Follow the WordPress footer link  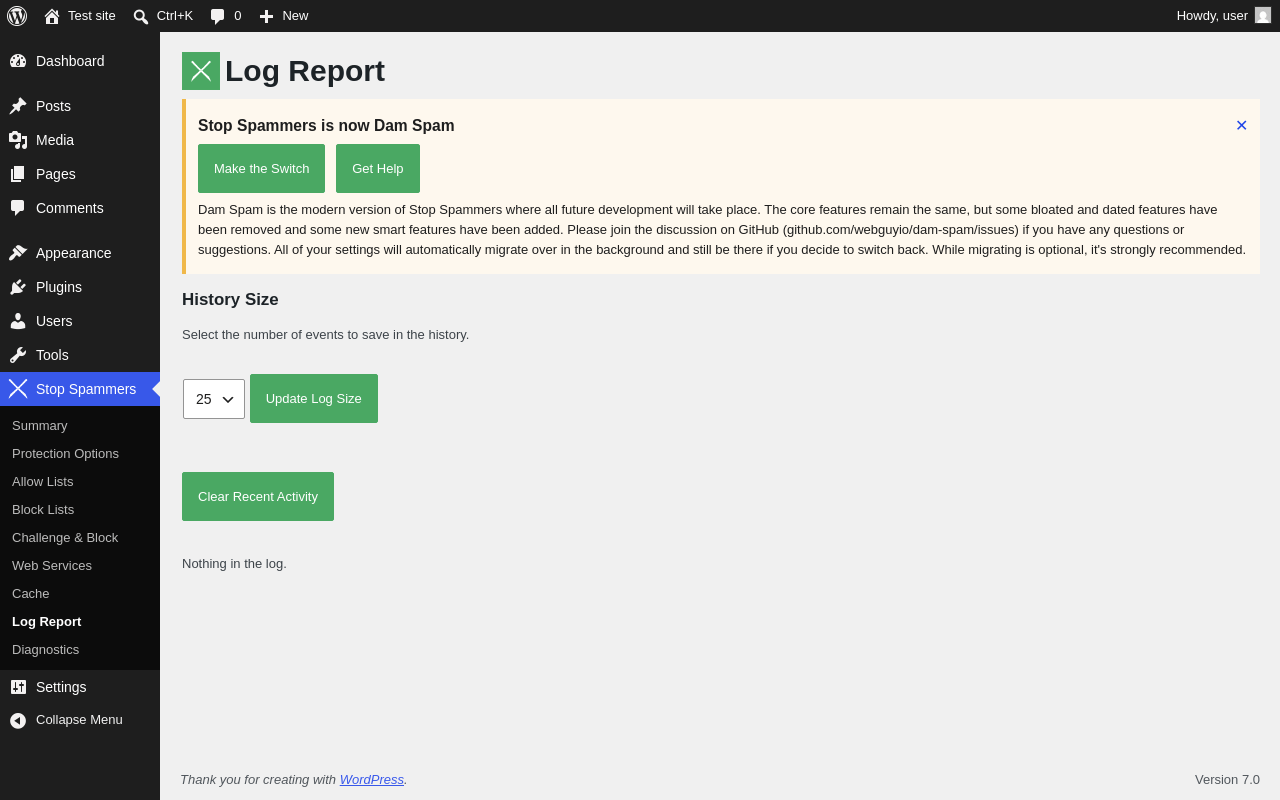(x=372, y=779)
